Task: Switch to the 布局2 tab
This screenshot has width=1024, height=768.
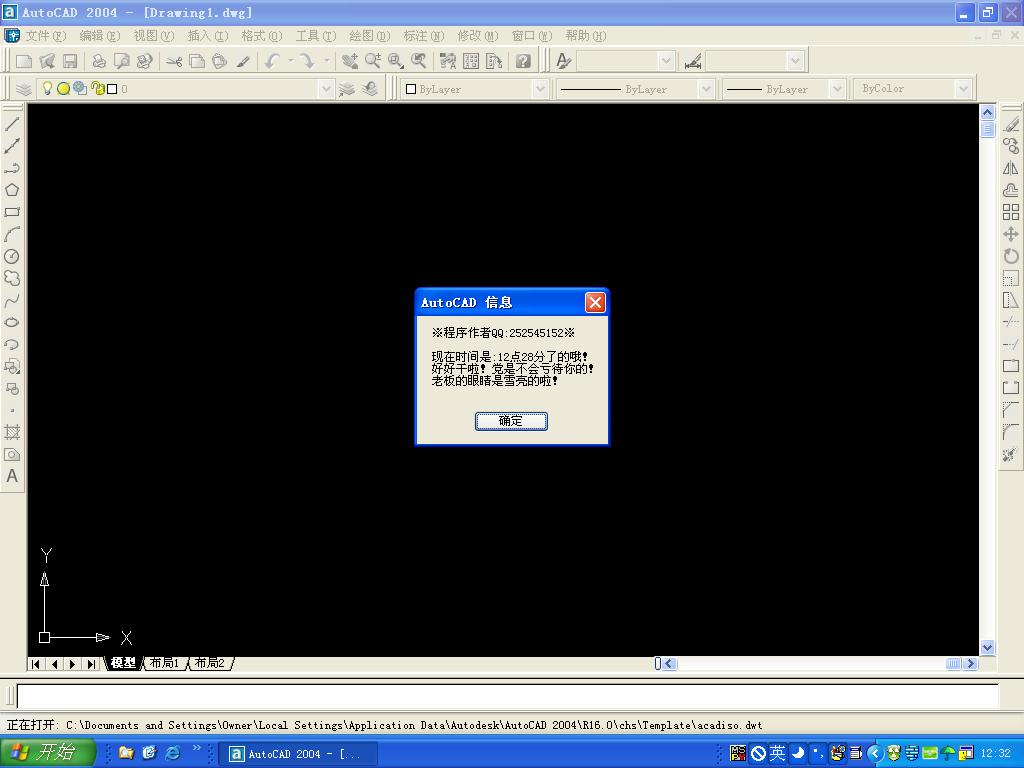Action: [x=210, y=663]
